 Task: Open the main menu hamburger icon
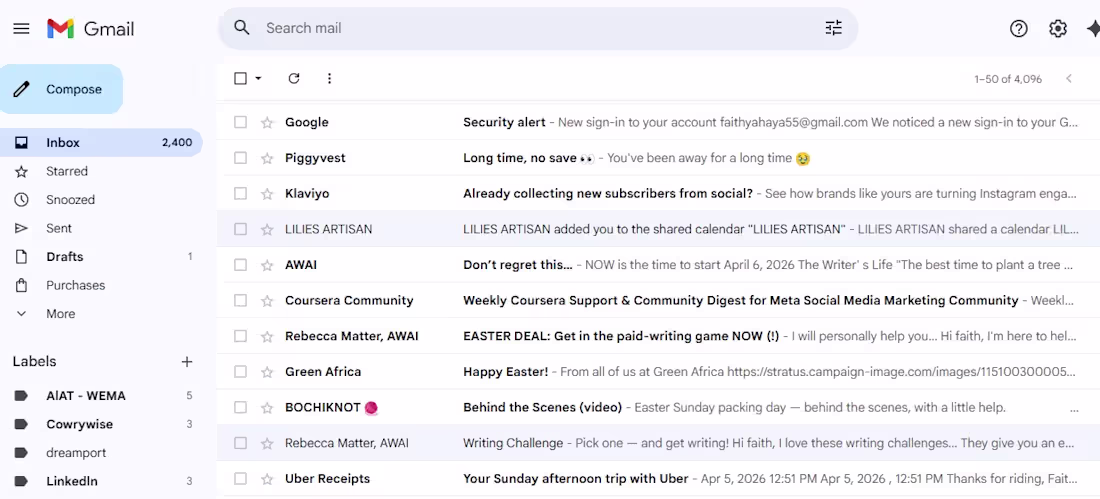pos(22,29)
